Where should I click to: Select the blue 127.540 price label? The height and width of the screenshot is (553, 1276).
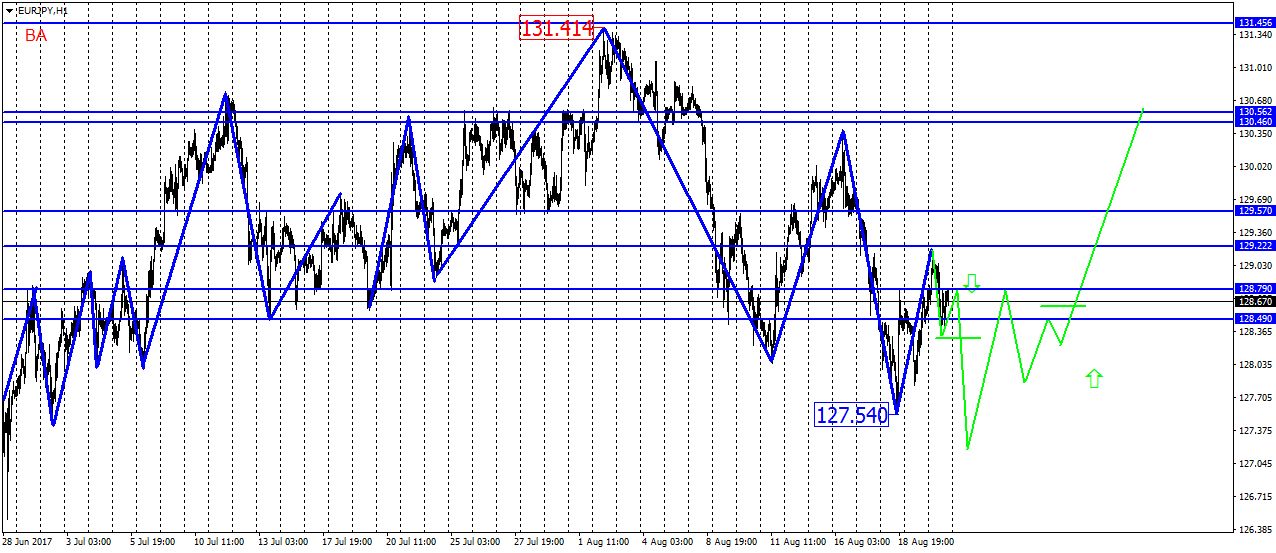(852, 415)
